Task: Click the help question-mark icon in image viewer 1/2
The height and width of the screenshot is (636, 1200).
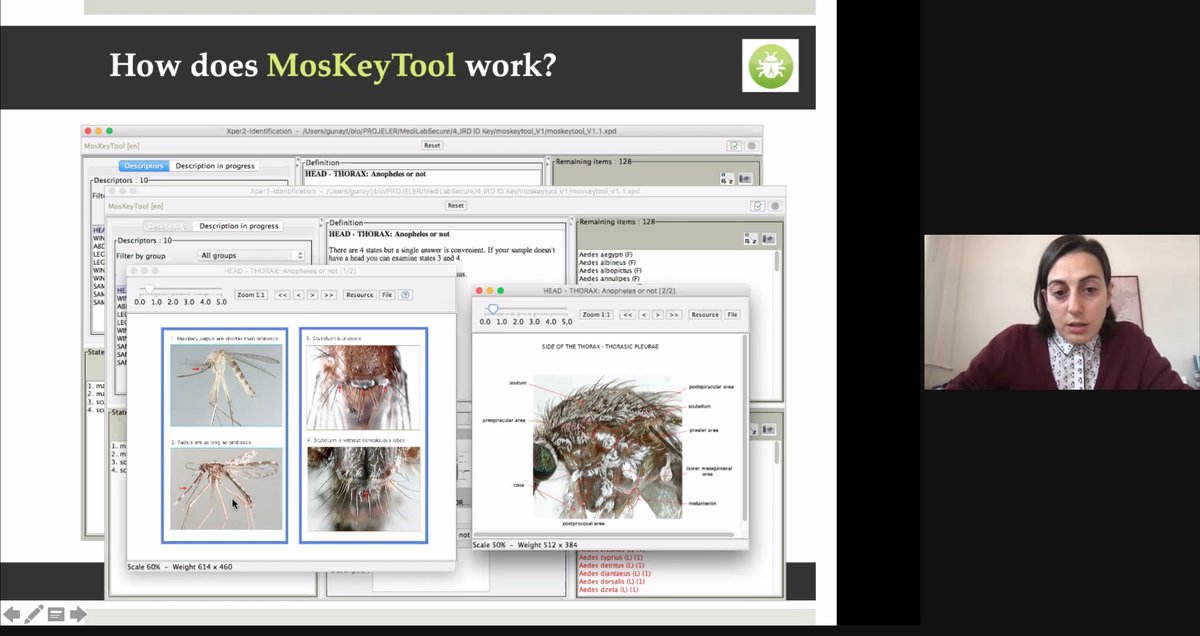Action: point(405,295)
